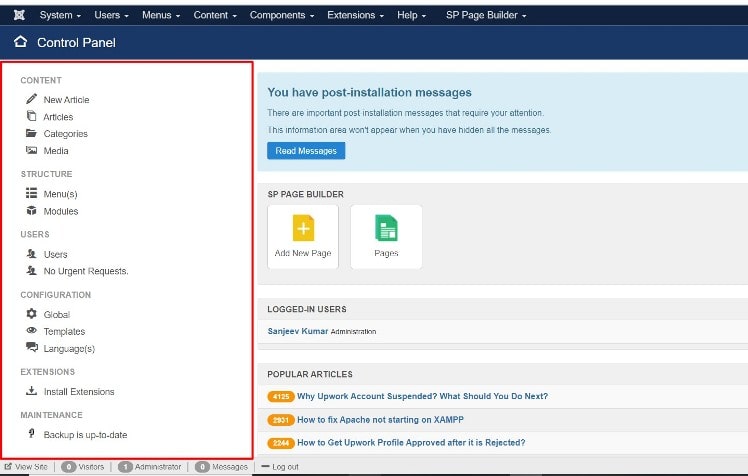Click the cube icon beside Modules
The width and height of the screenshot is (748, 476).
[x=31, y=210]
